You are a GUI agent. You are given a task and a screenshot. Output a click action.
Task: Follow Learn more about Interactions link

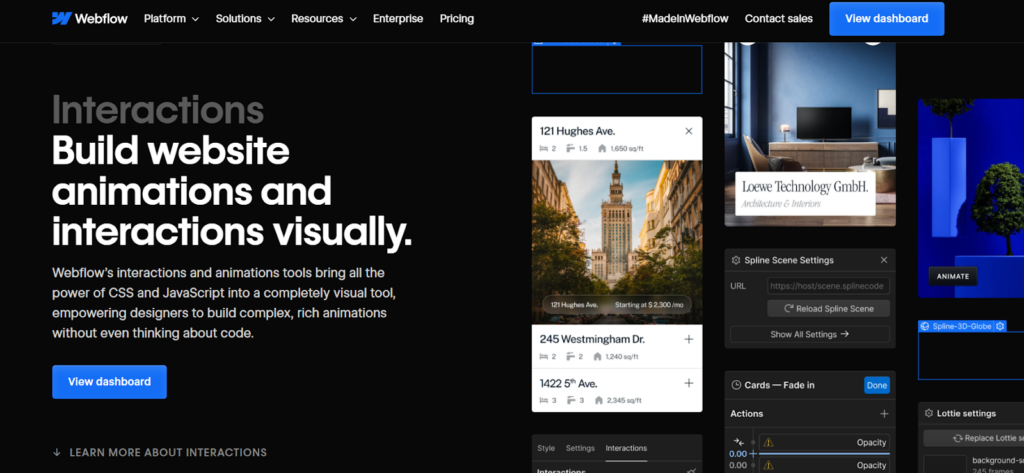[168, 452]
